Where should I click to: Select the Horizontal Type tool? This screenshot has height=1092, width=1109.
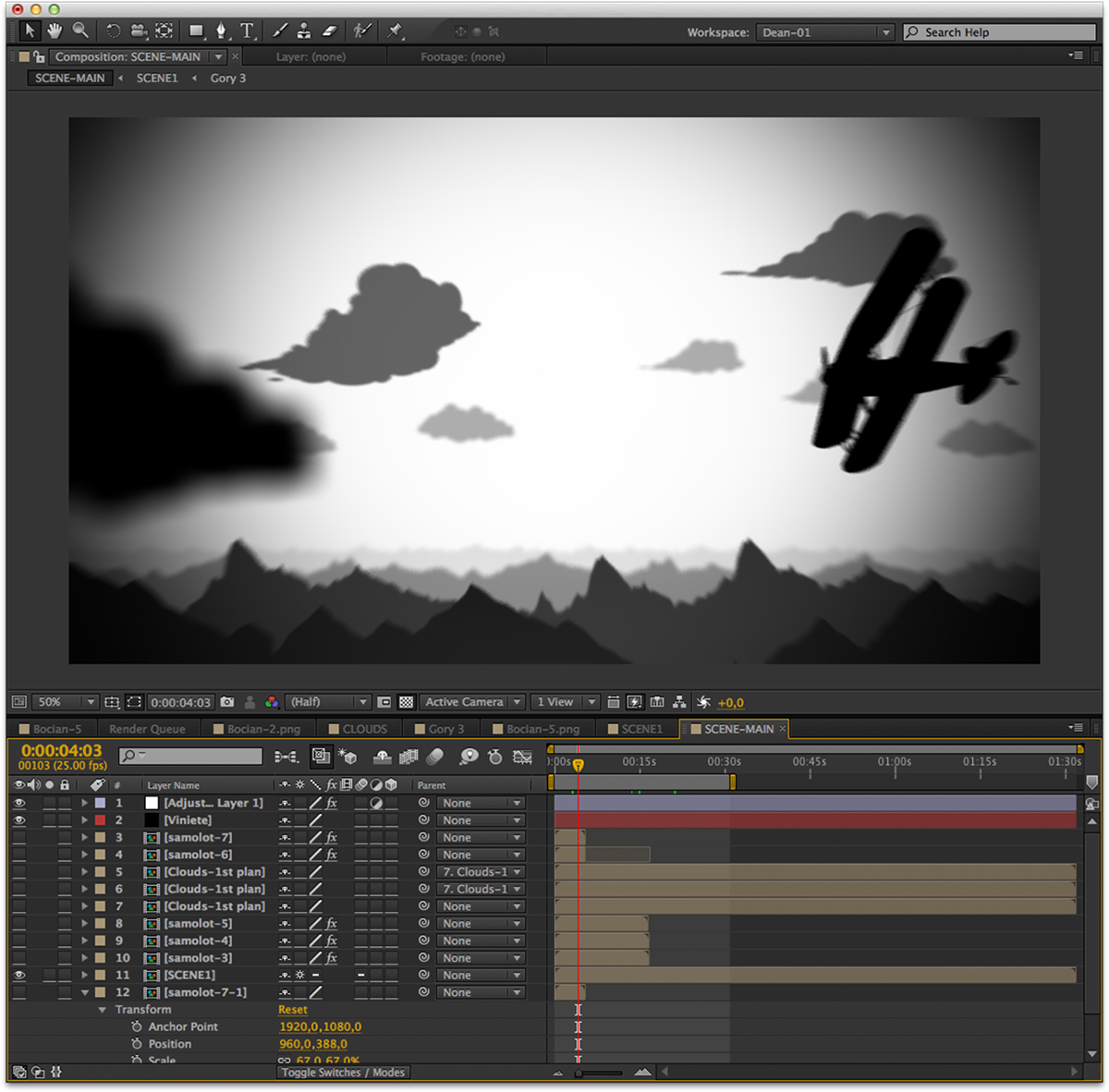tap(248, 30)
